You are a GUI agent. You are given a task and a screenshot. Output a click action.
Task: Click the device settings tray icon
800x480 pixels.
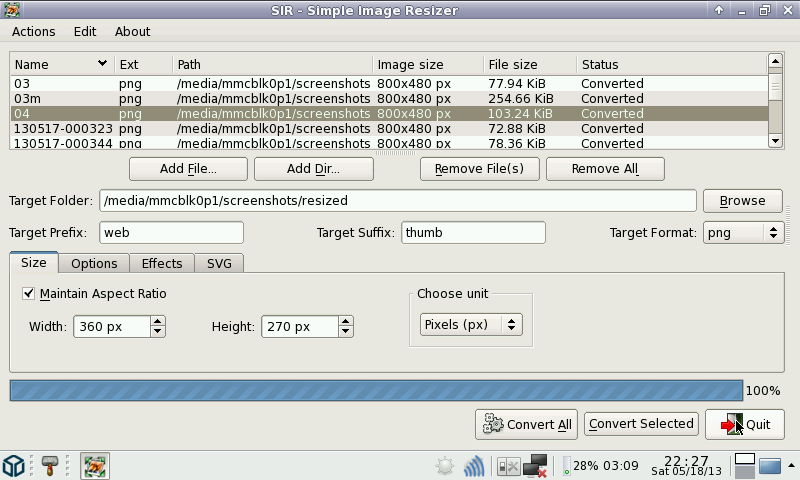point(508,466)
